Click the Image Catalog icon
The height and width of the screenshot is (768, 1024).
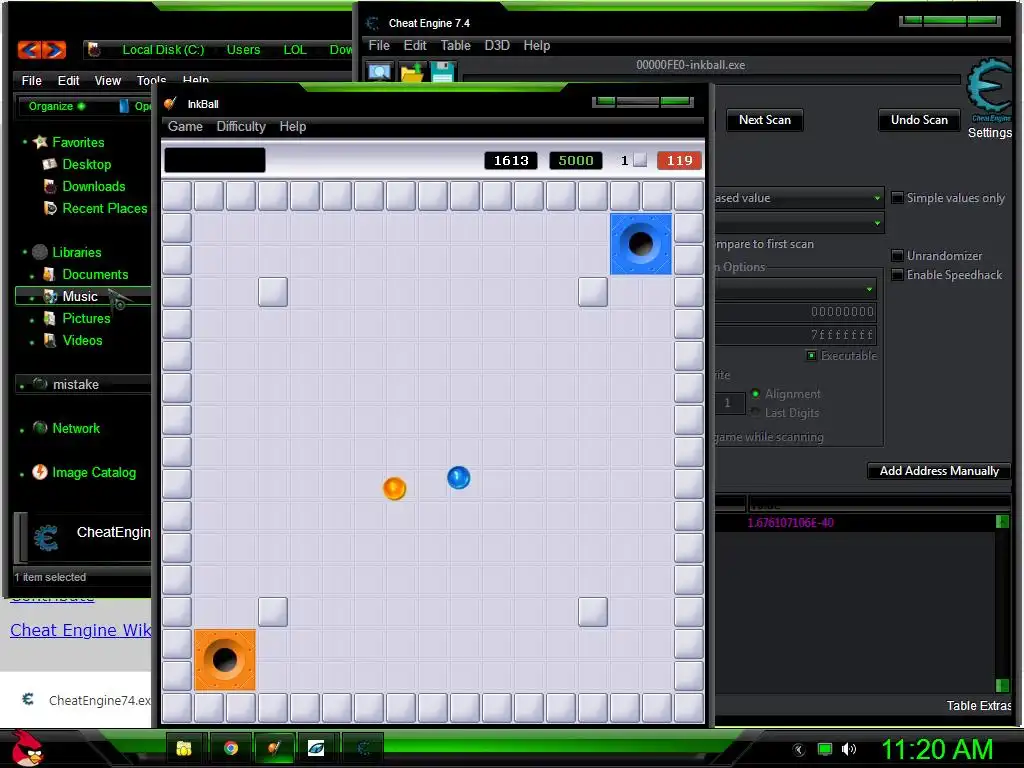[40, 472]
